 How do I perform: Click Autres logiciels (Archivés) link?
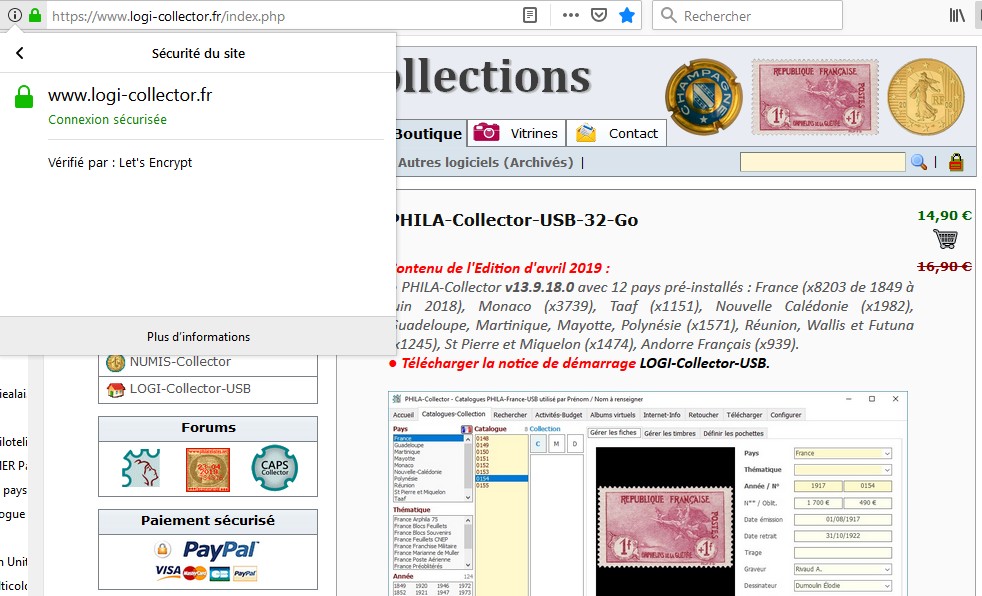(485, 163)
